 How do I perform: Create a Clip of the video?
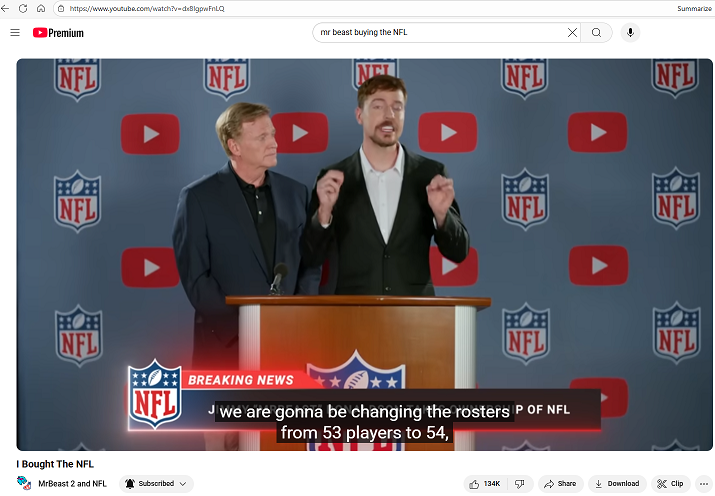pyautogui.click(x=670, y=484)
